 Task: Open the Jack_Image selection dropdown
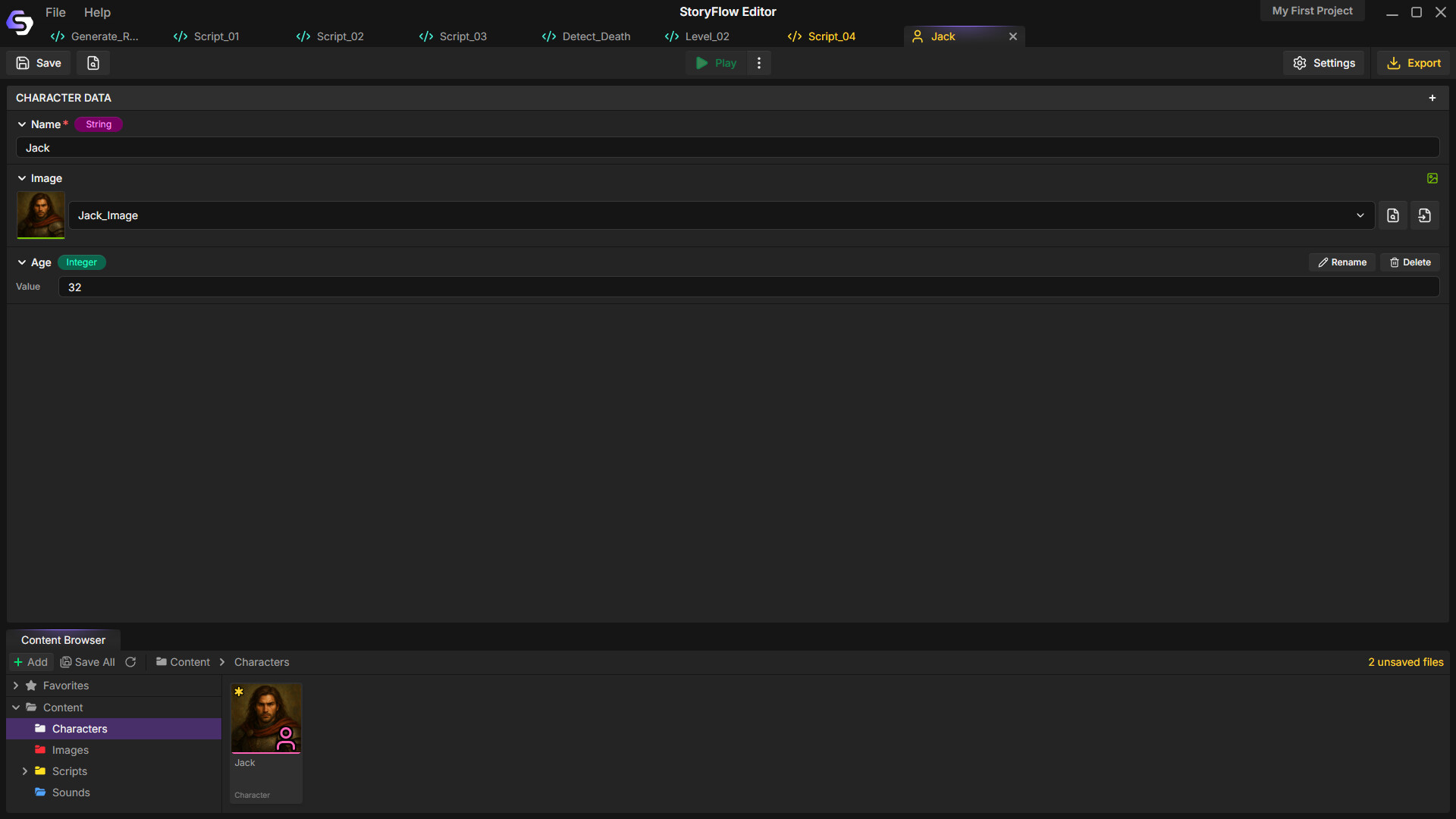(x=1360, y=215)
